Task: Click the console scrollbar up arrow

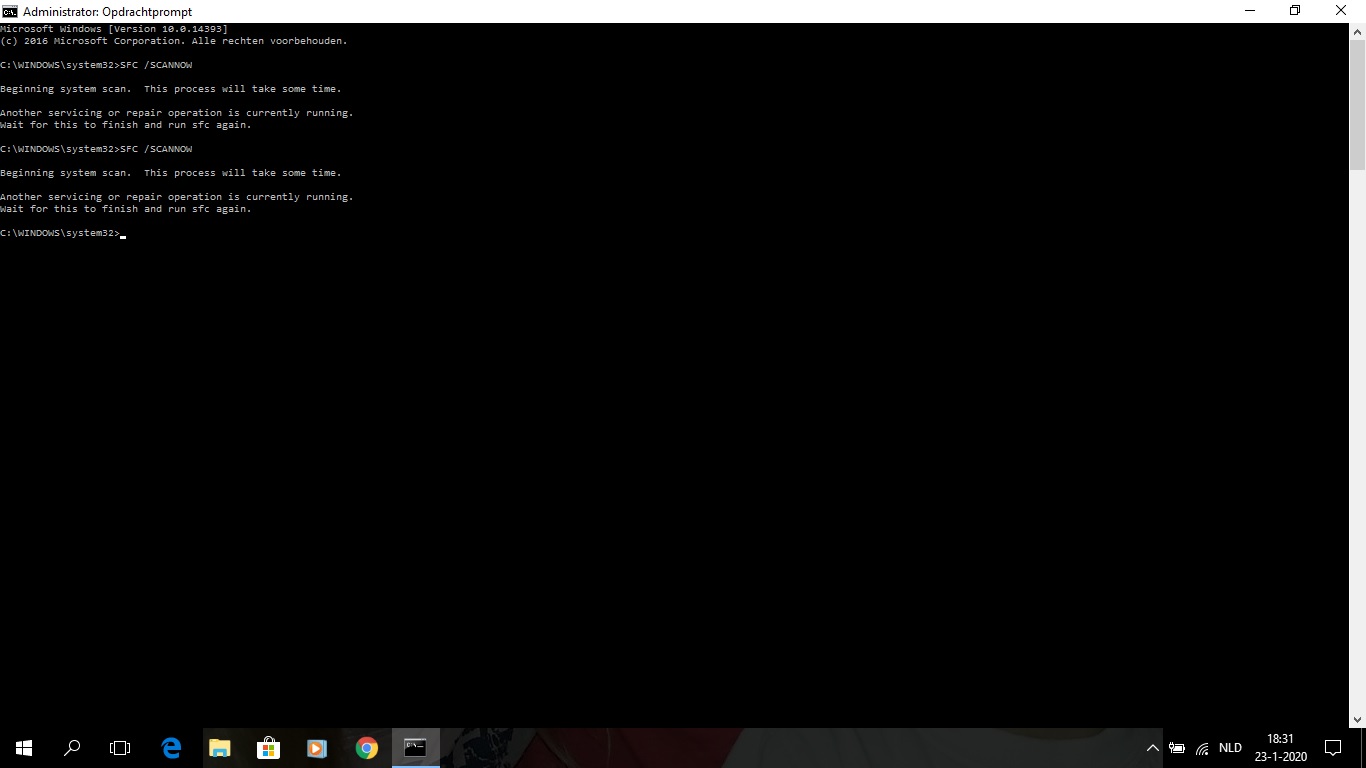Action: (x=1357, y=32)
